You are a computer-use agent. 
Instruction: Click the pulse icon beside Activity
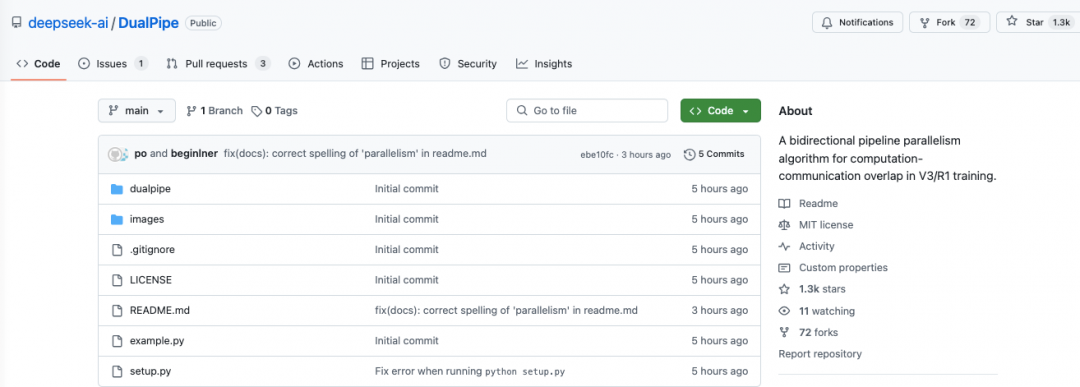[x=784, y=246]
